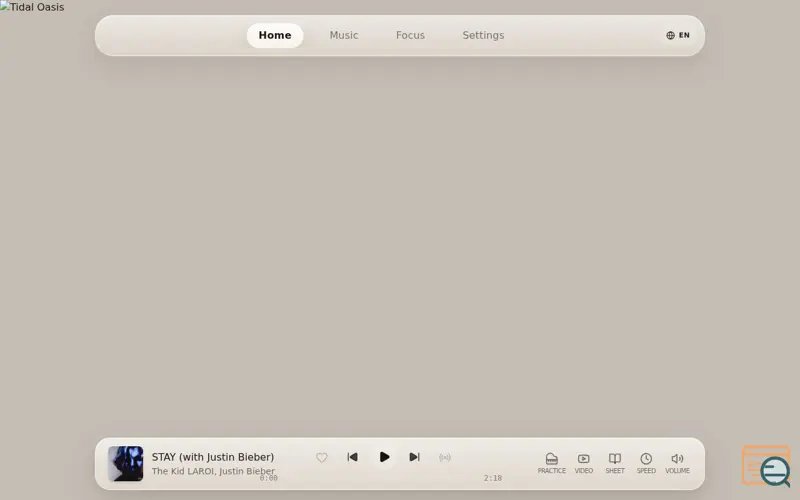Open the Volume control
This screenshot has width=800, height=500.
pos(677,463)
